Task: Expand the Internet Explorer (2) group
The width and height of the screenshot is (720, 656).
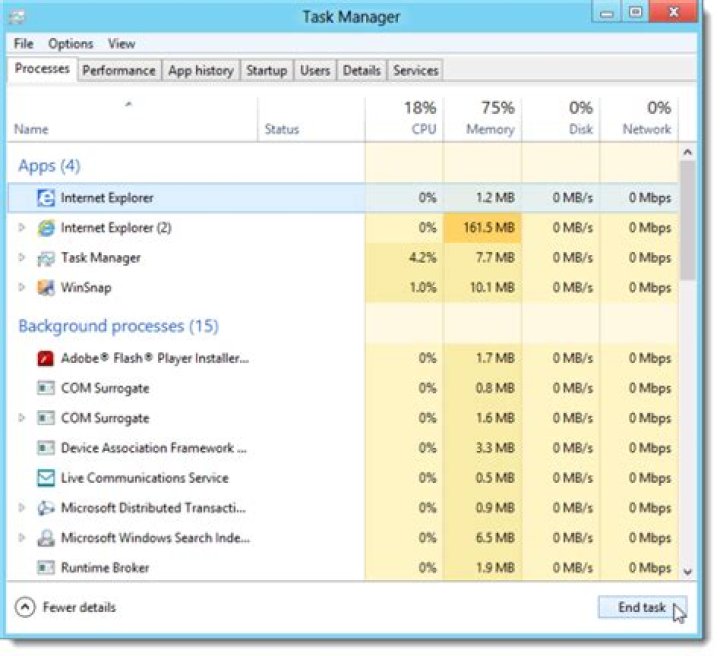Action: click(x=21, y=227)
